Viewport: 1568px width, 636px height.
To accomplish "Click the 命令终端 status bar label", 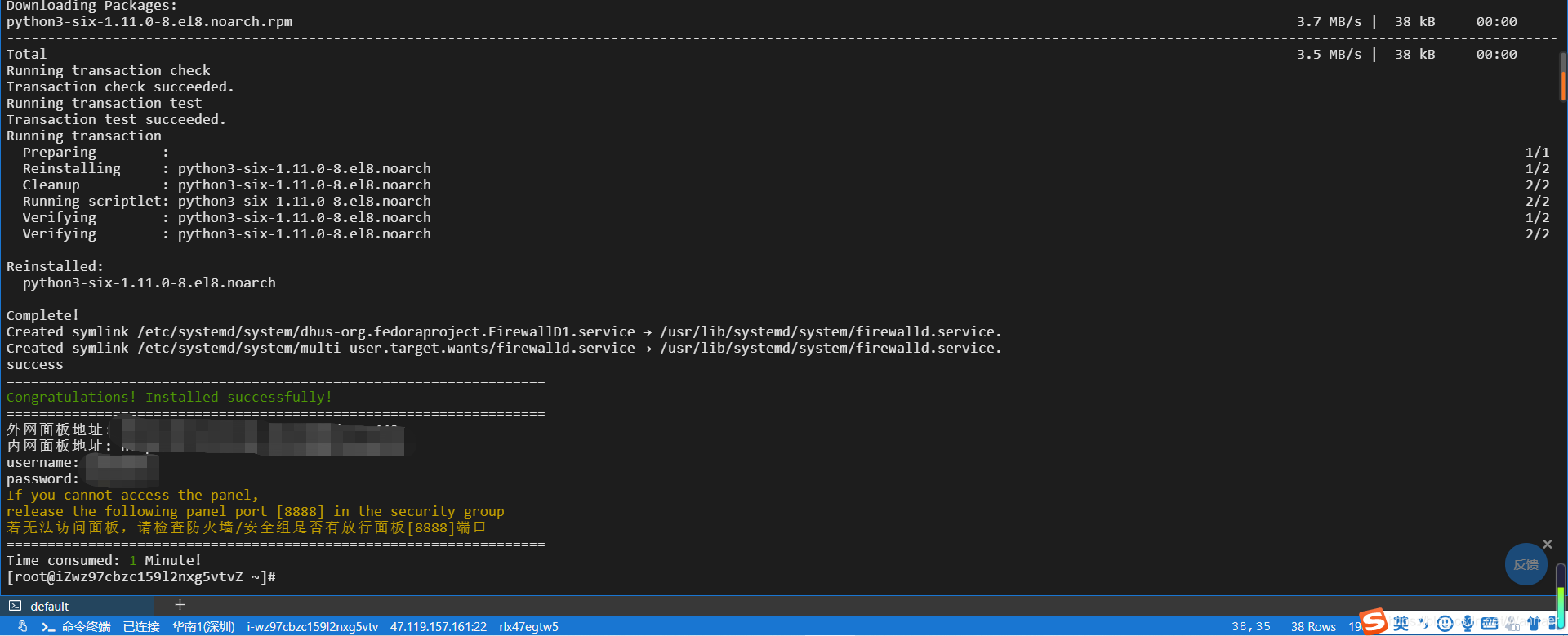I will pyautogui.click(x=86, y=627).
